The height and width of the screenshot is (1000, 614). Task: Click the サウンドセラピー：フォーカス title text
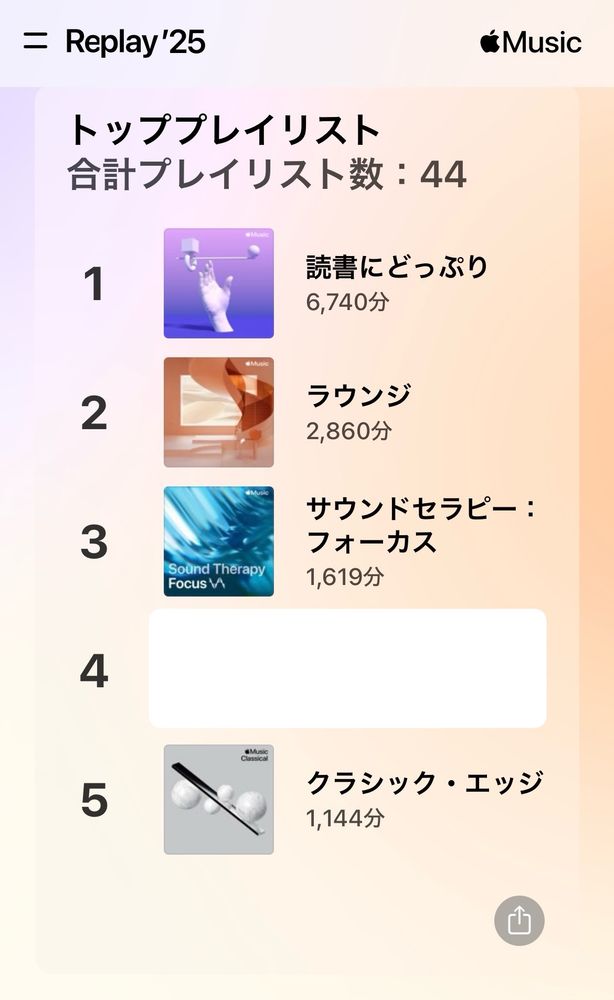click(420, 528)
